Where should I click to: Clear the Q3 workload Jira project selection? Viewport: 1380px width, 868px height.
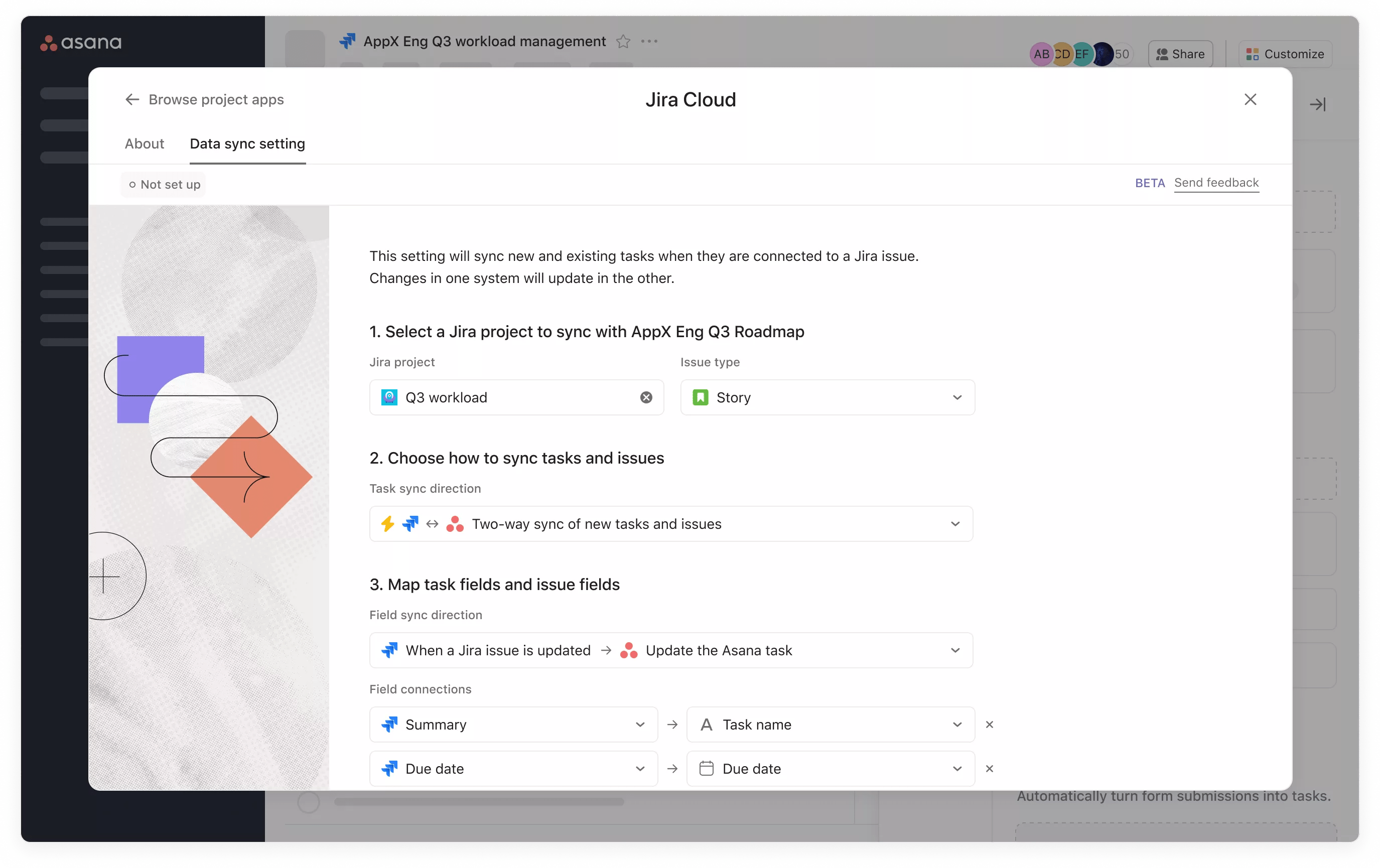click(x=646, y=397)
